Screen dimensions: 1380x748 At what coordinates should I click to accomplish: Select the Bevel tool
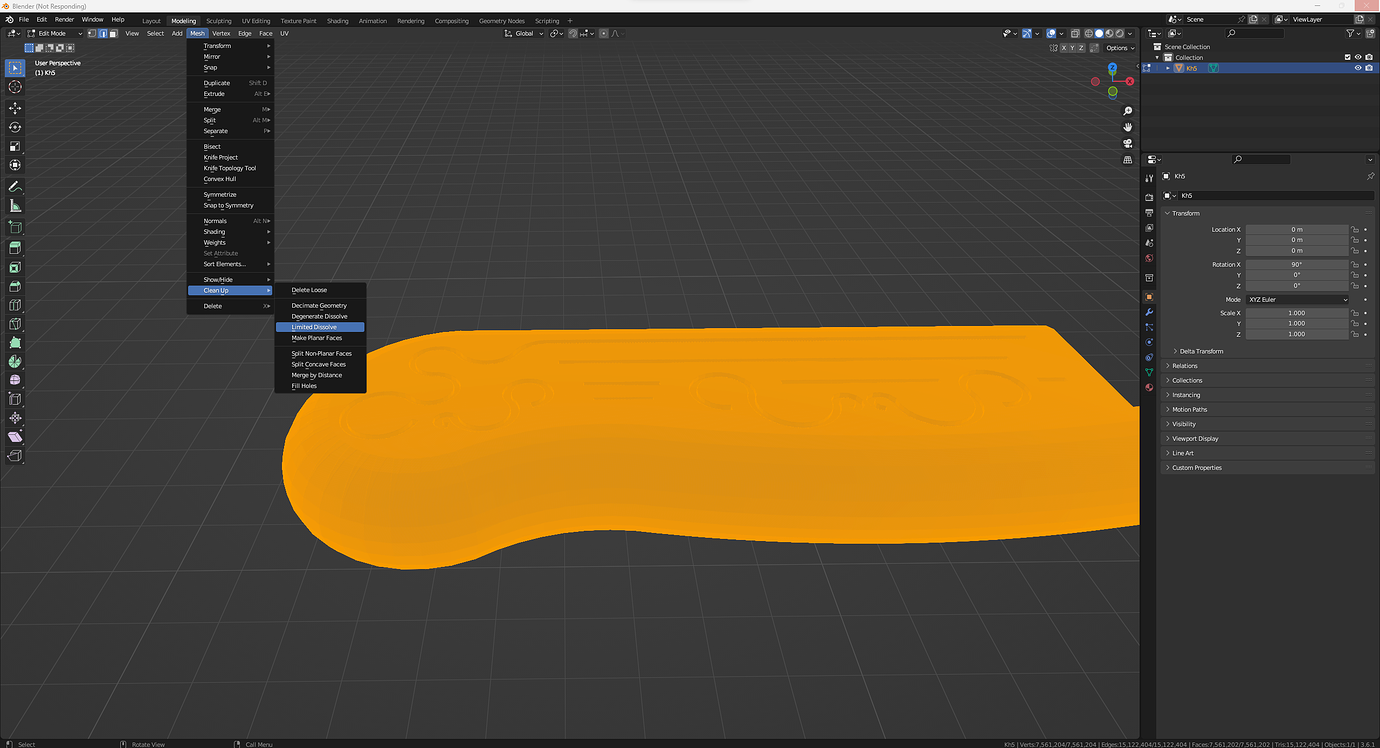pos(15,286)
